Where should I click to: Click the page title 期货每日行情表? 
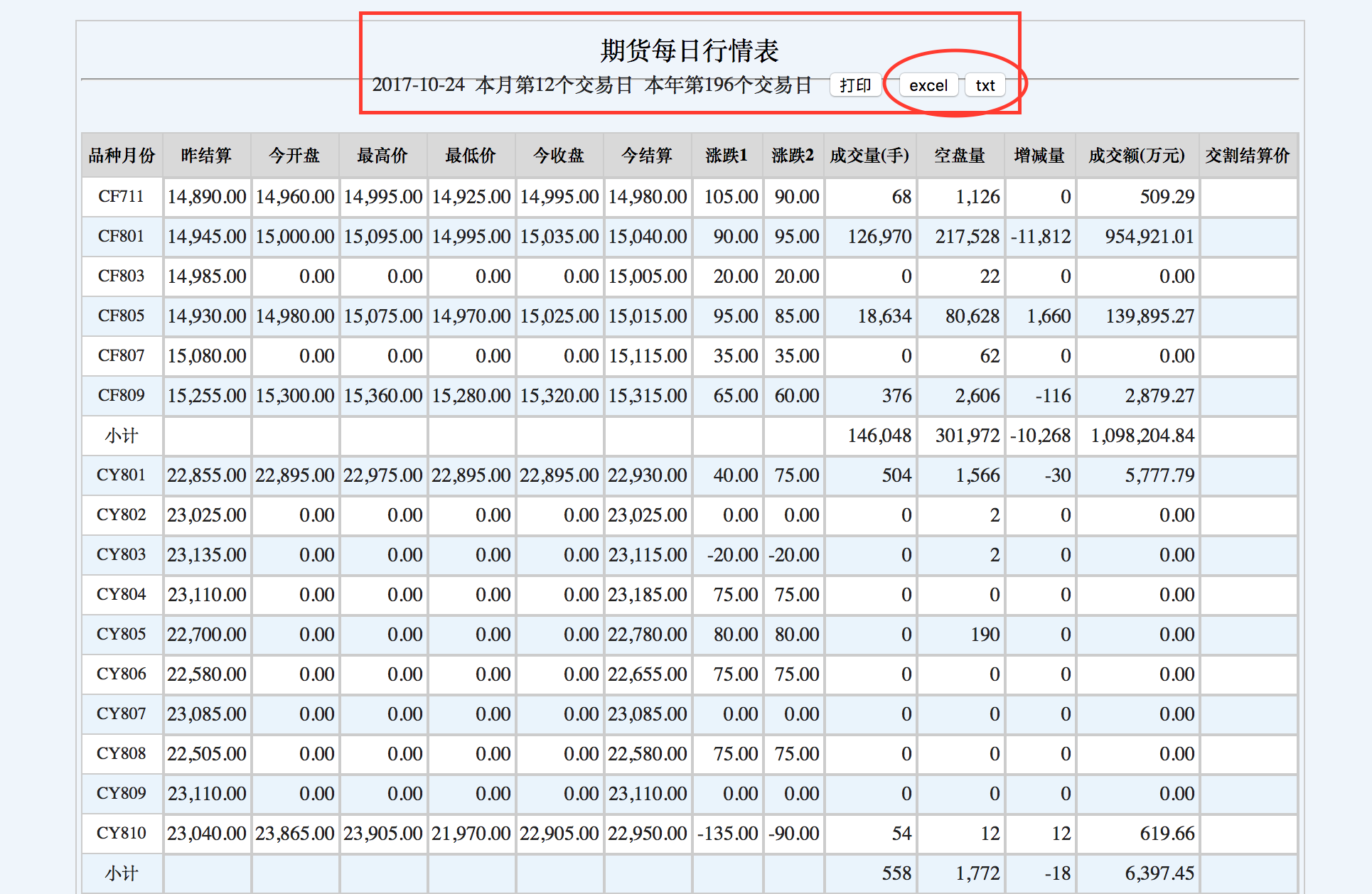coord(690,50)
